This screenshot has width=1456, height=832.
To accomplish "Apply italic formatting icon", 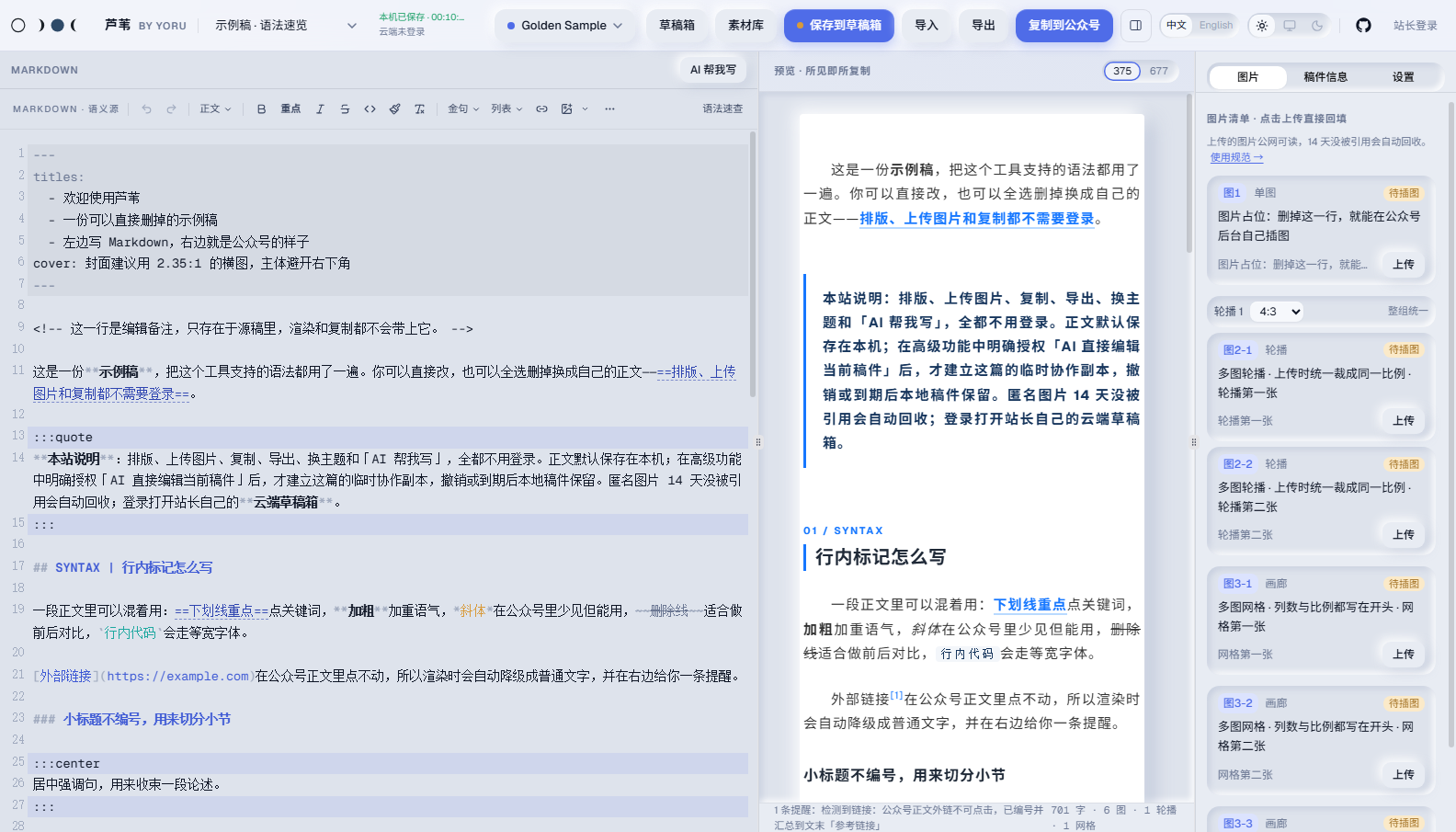I will click(x=320, y=108).
